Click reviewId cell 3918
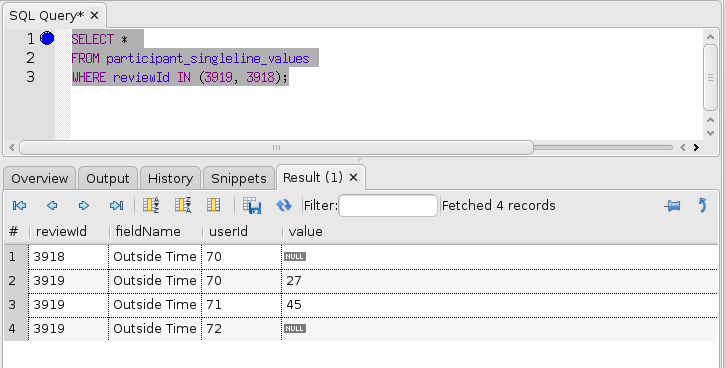Image resolution: width=726 pixels, height=368 pixels. [x=69, y=256]
